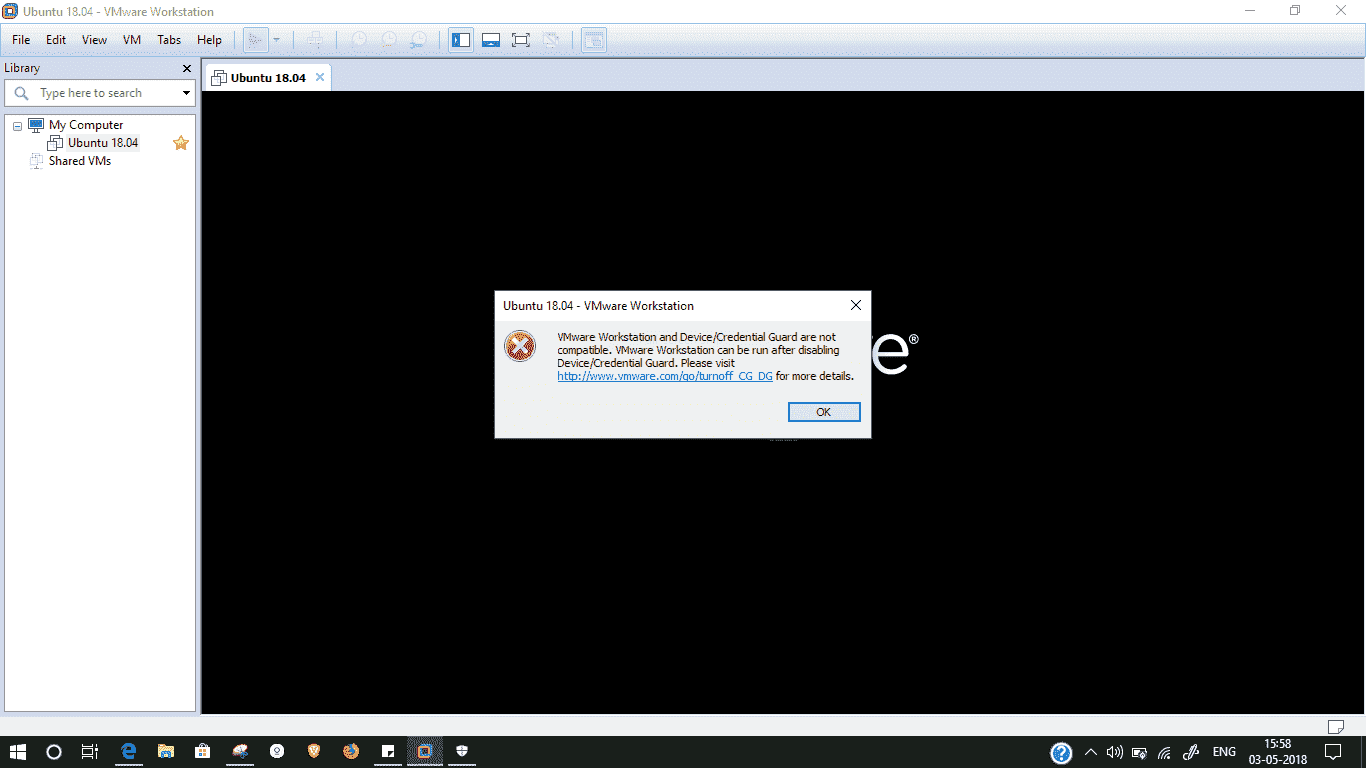Open the Windows Start menu
1366x768 pixels.
[x=18, y=751]
